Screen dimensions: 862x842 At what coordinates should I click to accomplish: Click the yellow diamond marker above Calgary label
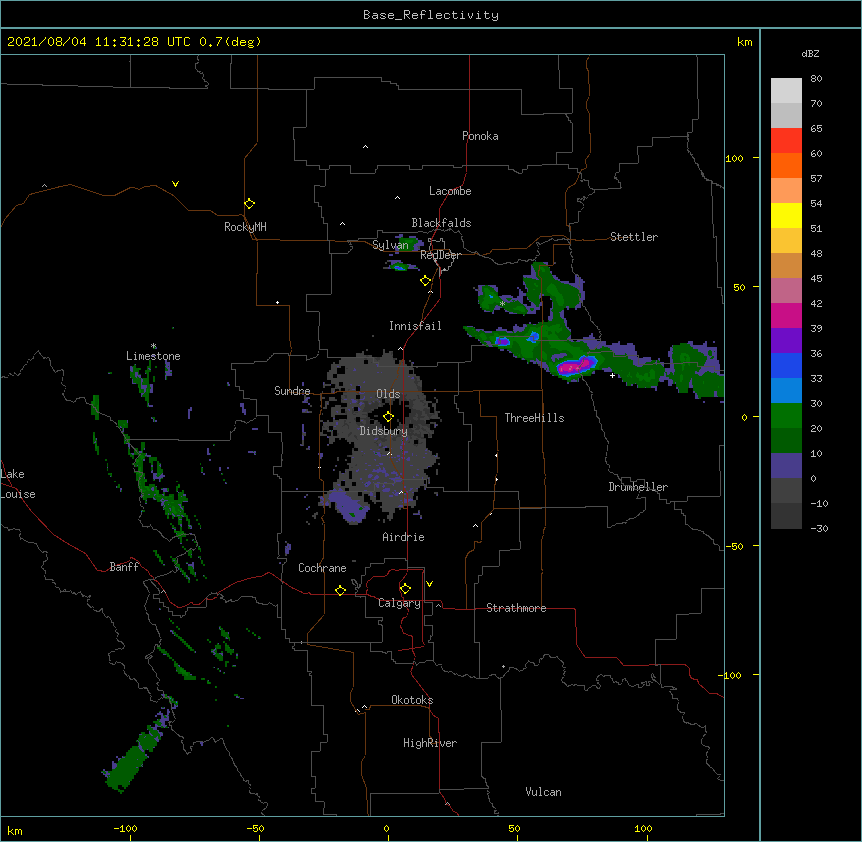tap(405, 589)
